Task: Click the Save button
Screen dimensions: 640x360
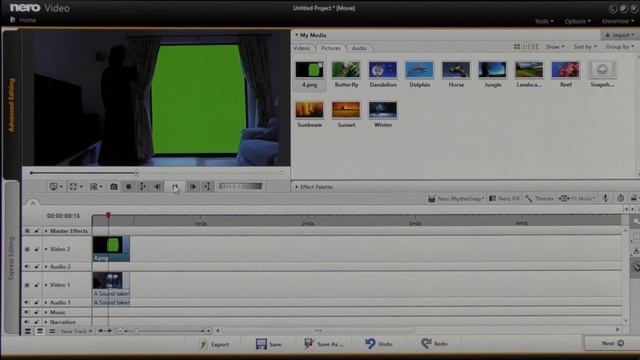Action: point(269,344)
